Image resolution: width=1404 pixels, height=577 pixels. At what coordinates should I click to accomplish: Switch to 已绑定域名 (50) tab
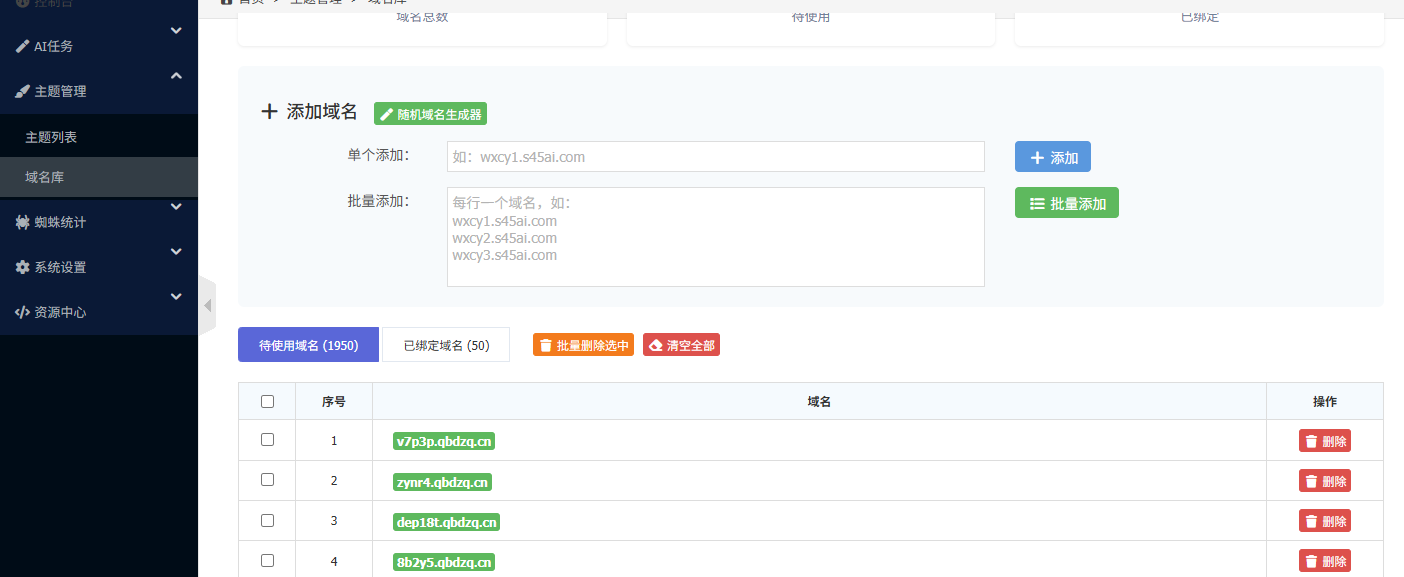446,345
